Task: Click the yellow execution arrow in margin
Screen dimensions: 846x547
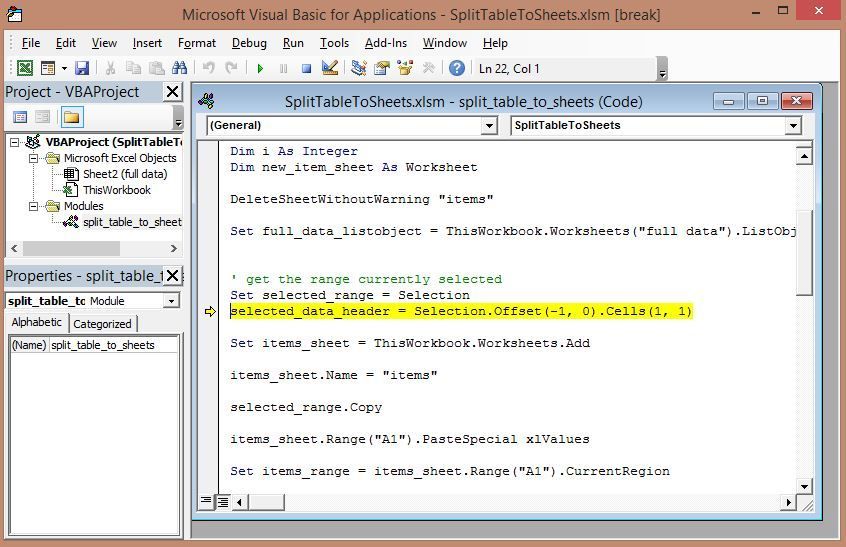Action: click(209, 311)
